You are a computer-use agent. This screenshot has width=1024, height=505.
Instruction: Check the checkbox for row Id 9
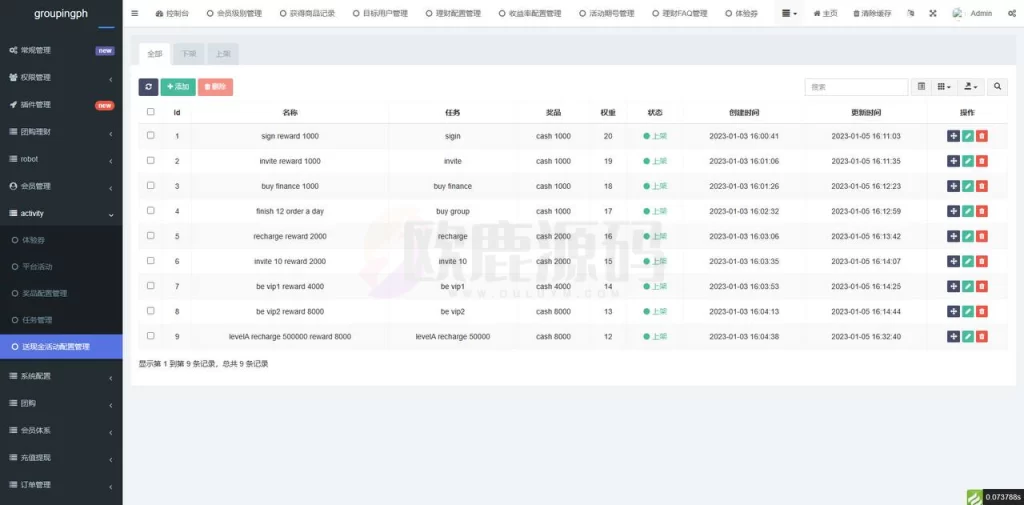coord(151,336)
